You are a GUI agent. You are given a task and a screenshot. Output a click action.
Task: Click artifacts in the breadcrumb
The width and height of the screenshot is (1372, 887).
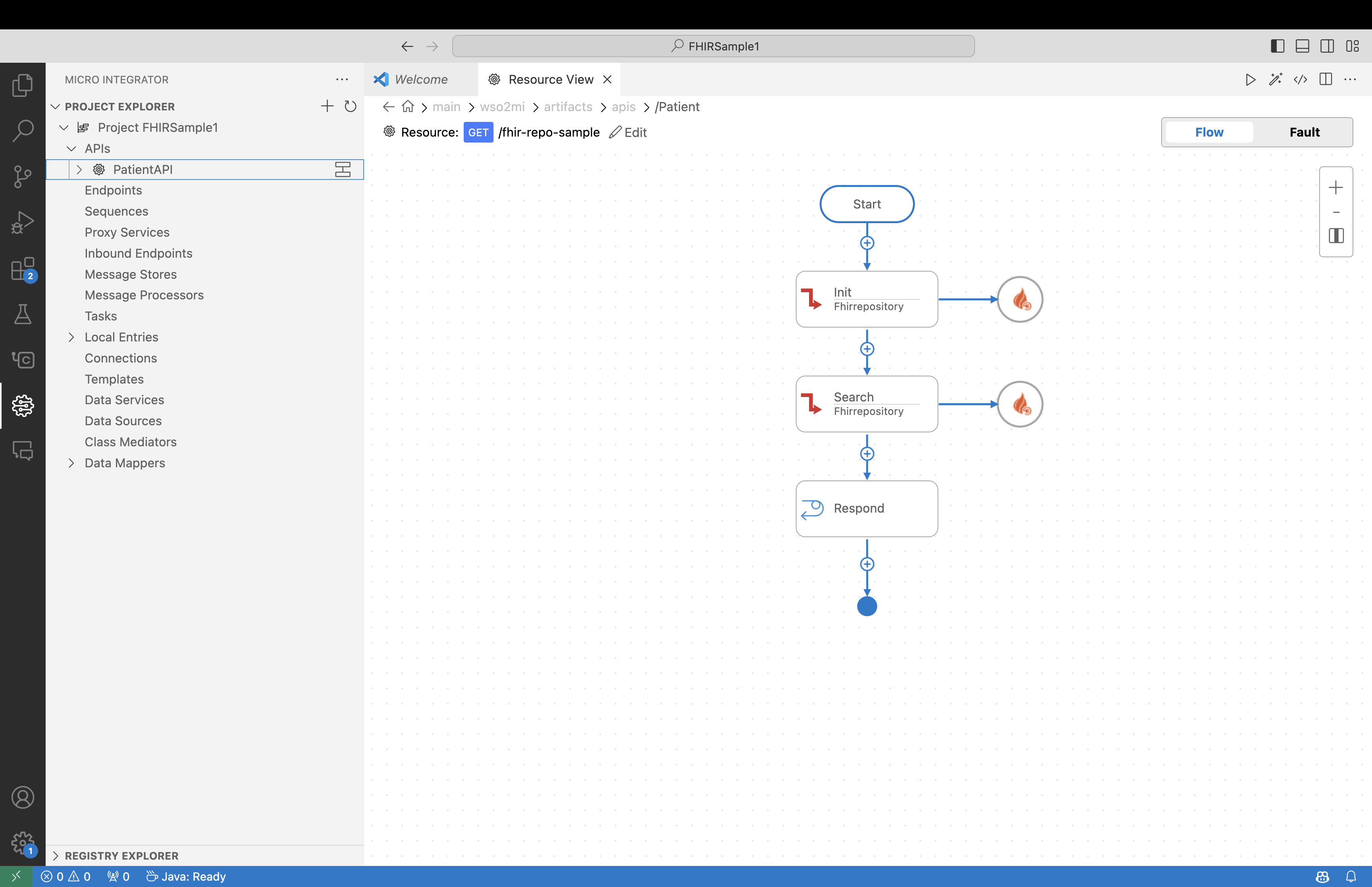point(568,106)
